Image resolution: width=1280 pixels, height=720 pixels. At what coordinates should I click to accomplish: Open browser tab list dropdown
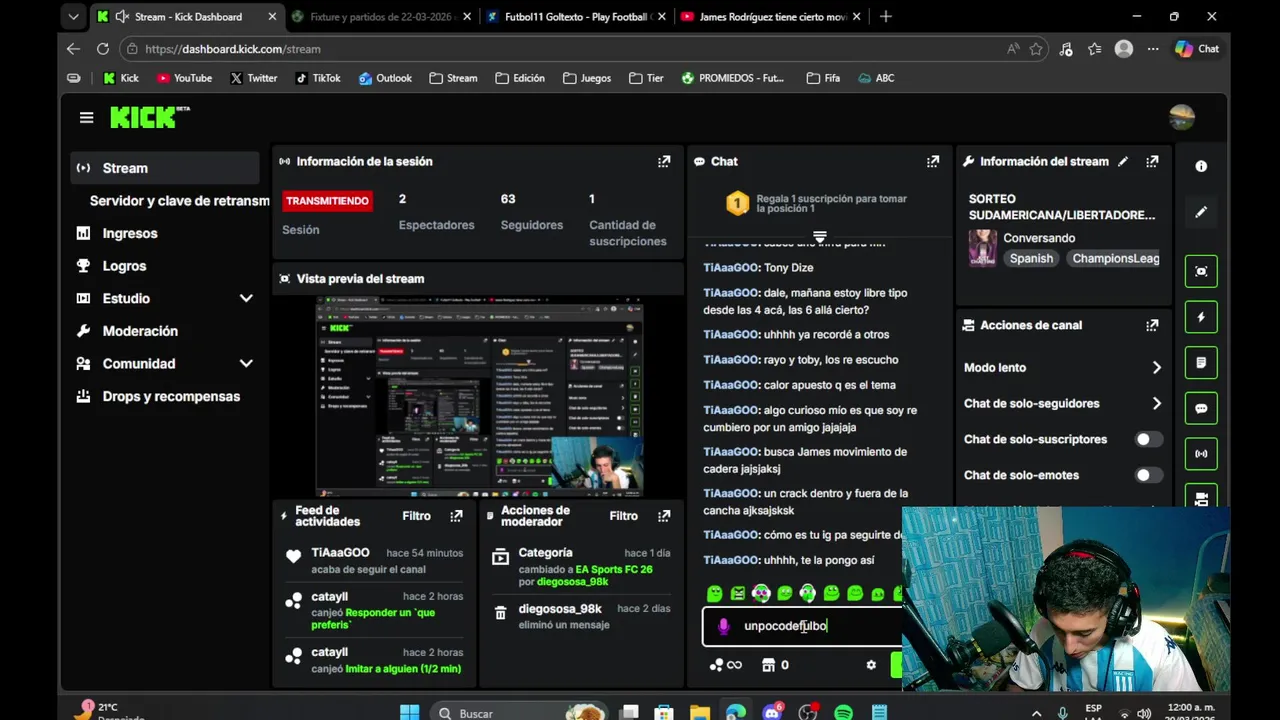(73, 17)
